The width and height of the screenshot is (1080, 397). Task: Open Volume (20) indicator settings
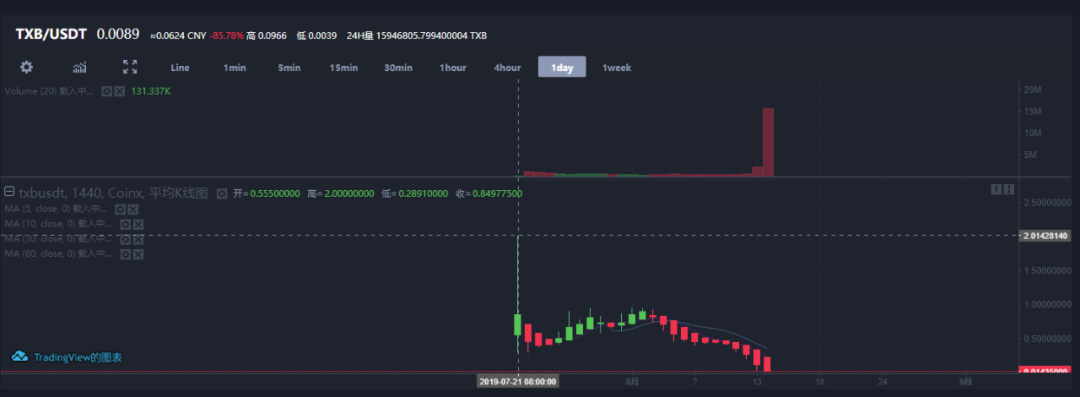click(107, 92)
